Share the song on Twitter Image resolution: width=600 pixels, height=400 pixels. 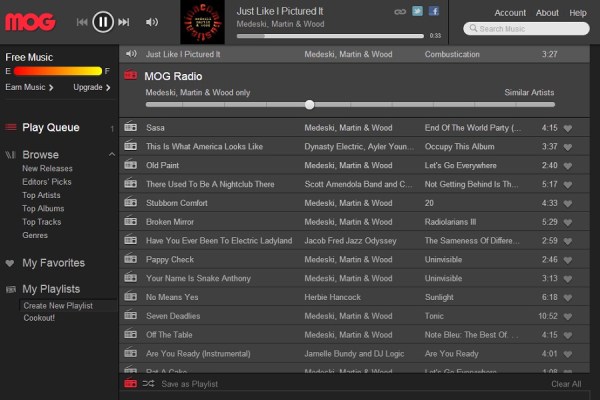tap(417, 11)
